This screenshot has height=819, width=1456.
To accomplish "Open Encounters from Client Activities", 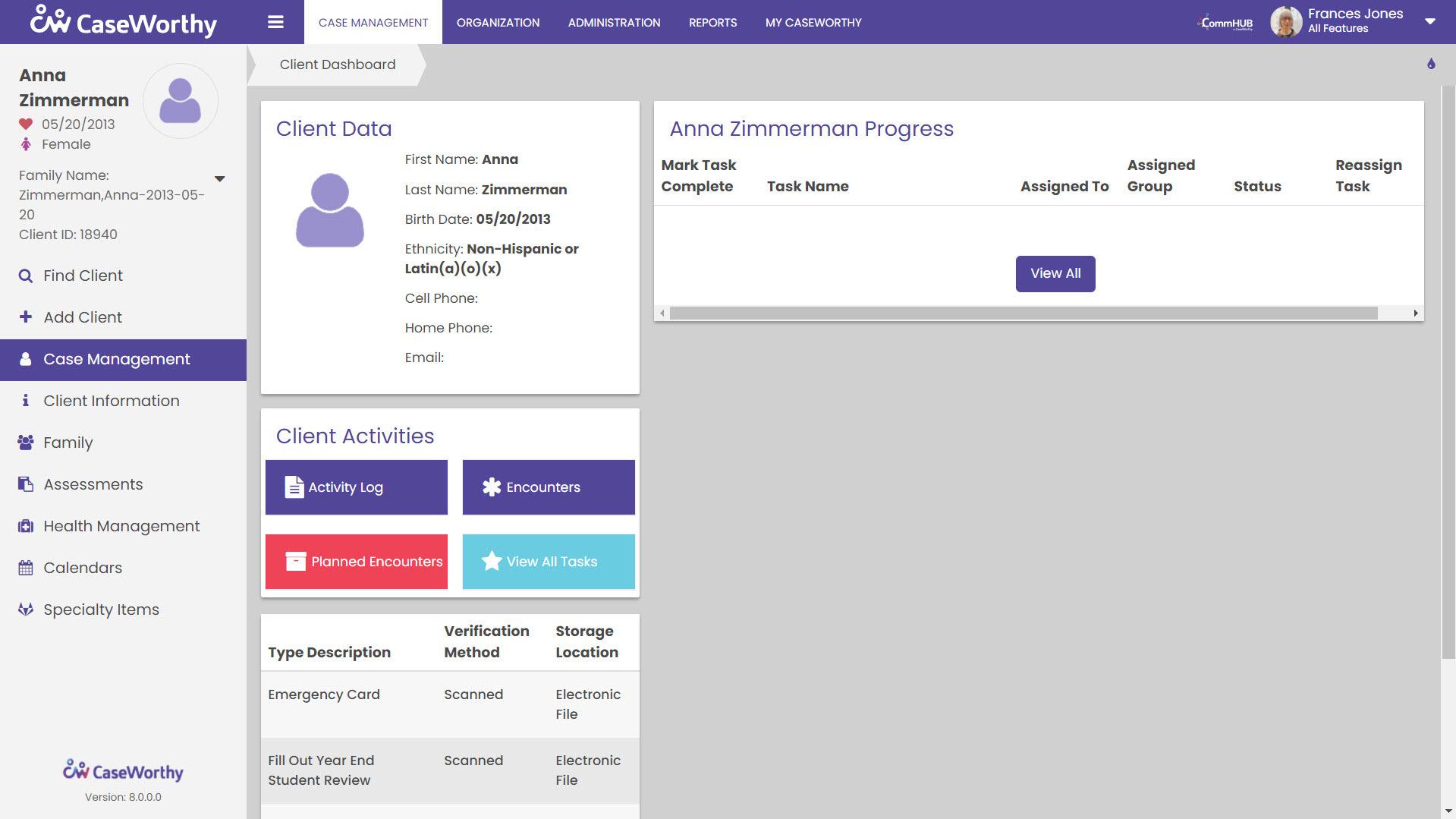I will pyautogui.click(x=548, y=487).
